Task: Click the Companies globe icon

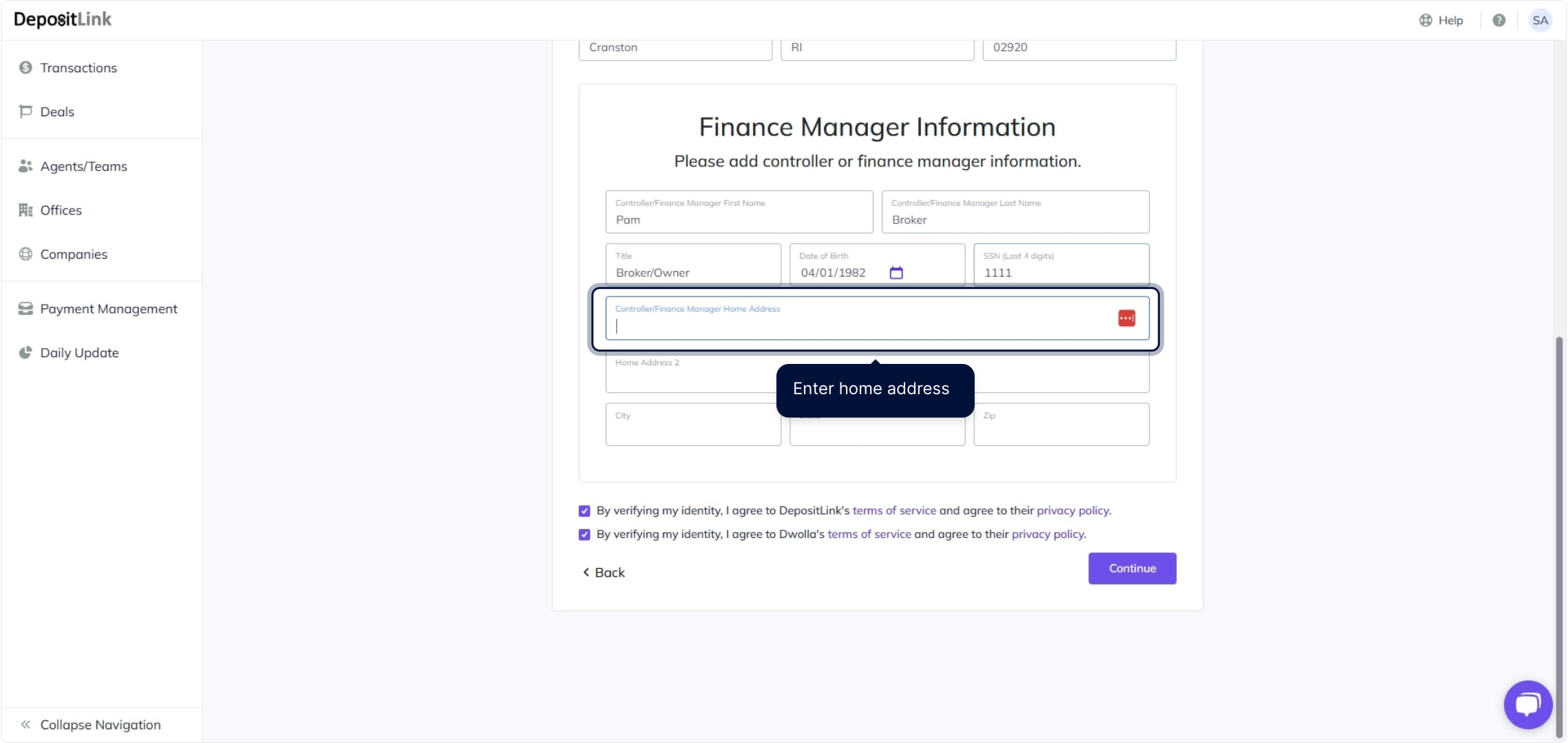Action: 25,254
